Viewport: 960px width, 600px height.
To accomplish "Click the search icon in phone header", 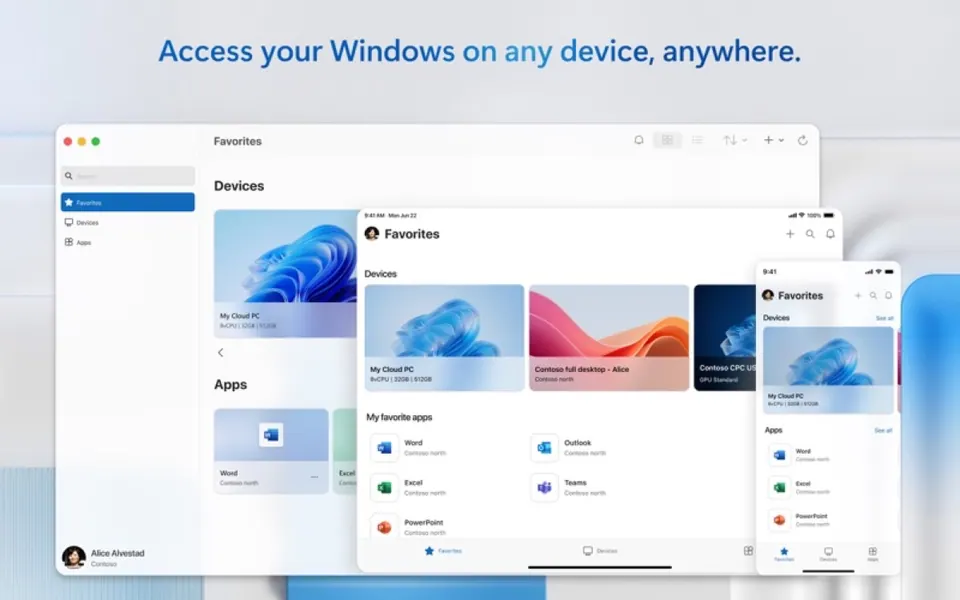I will pyautogui.click(x=873, y=296).
